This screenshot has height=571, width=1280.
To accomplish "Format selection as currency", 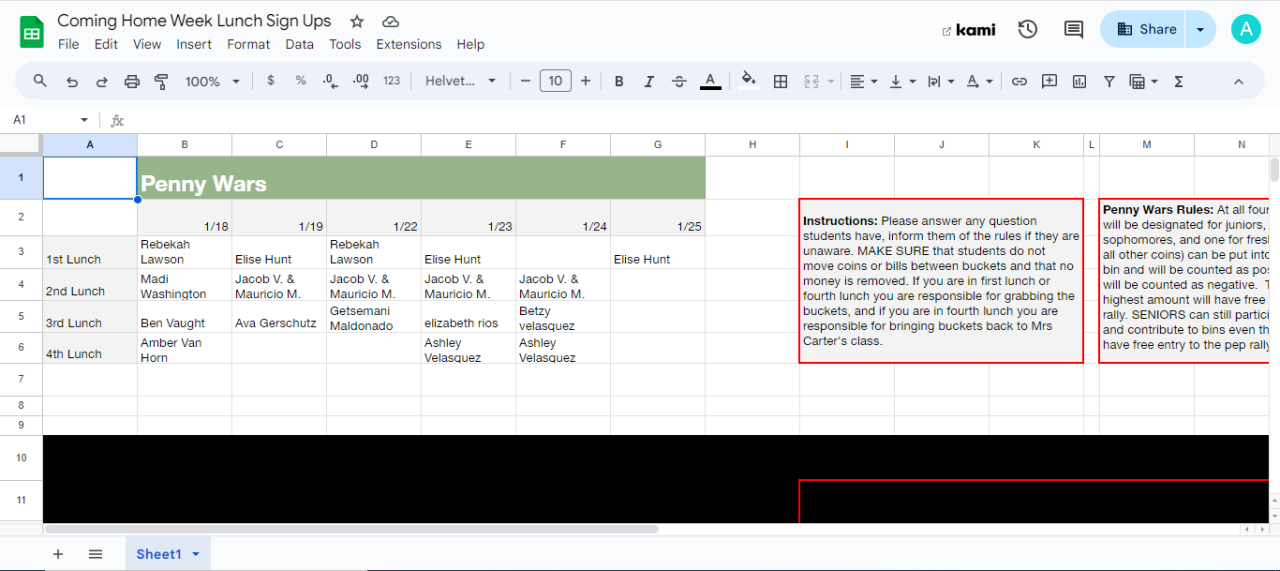I will click(270, 81).
